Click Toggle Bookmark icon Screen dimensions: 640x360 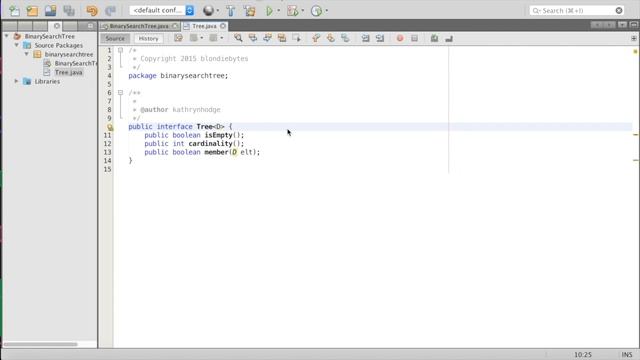coord(345,38)
